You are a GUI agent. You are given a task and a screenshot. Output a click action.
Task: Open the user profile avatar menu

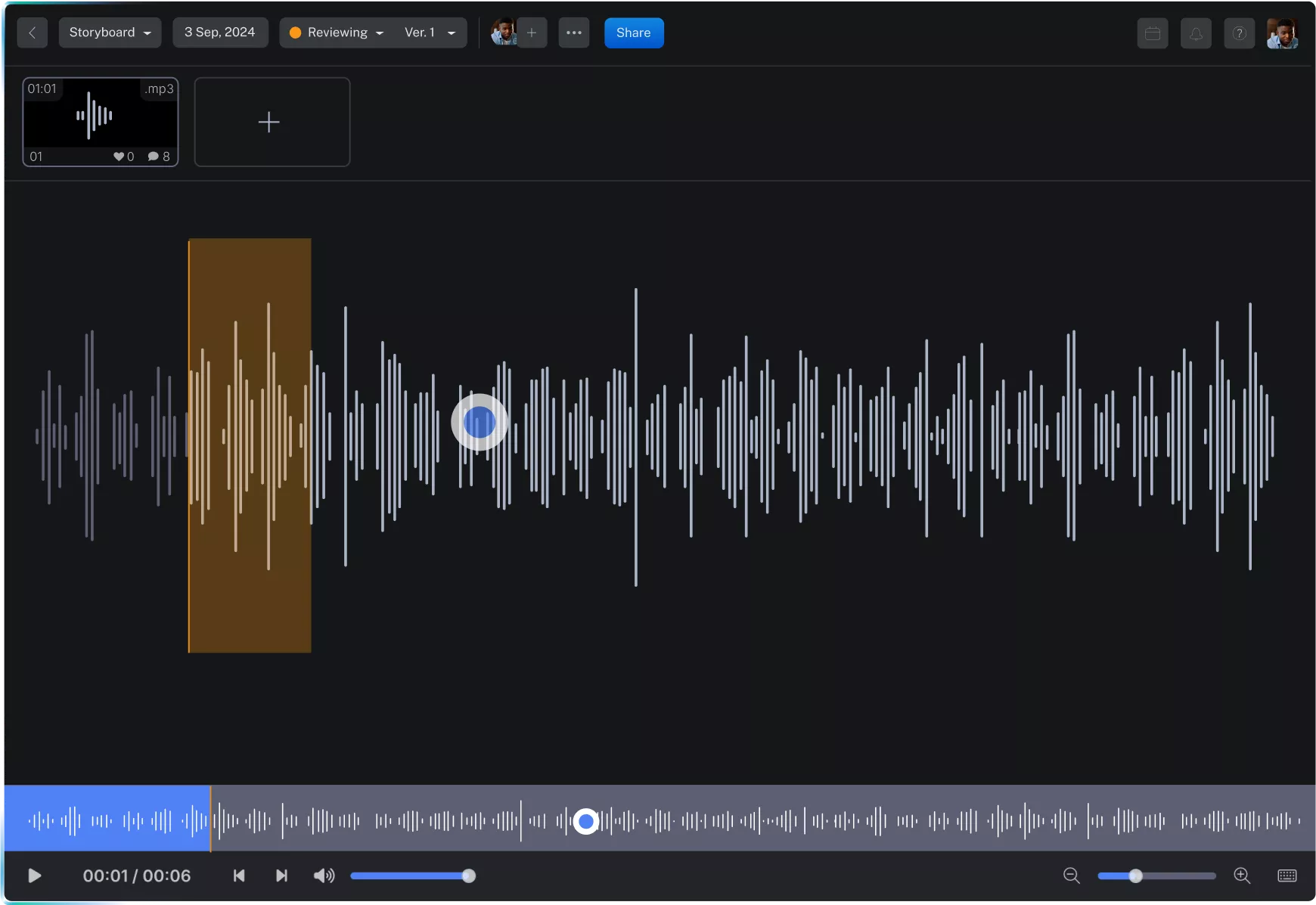point(1282,33)
